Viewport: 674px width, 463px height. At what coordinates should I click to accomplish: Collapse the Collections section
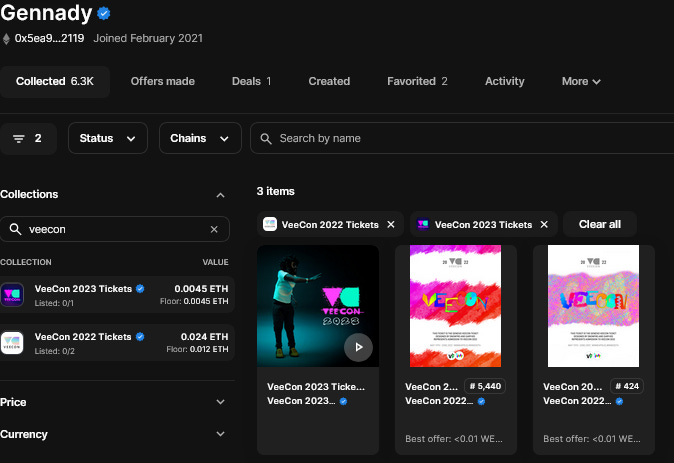[x=220, y=195]
